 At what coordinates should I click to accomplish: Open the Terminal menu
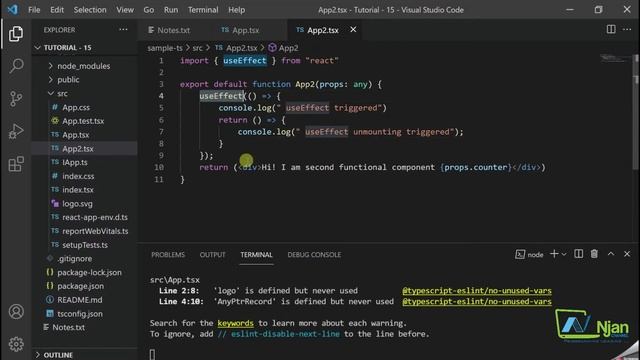point(203,10)
